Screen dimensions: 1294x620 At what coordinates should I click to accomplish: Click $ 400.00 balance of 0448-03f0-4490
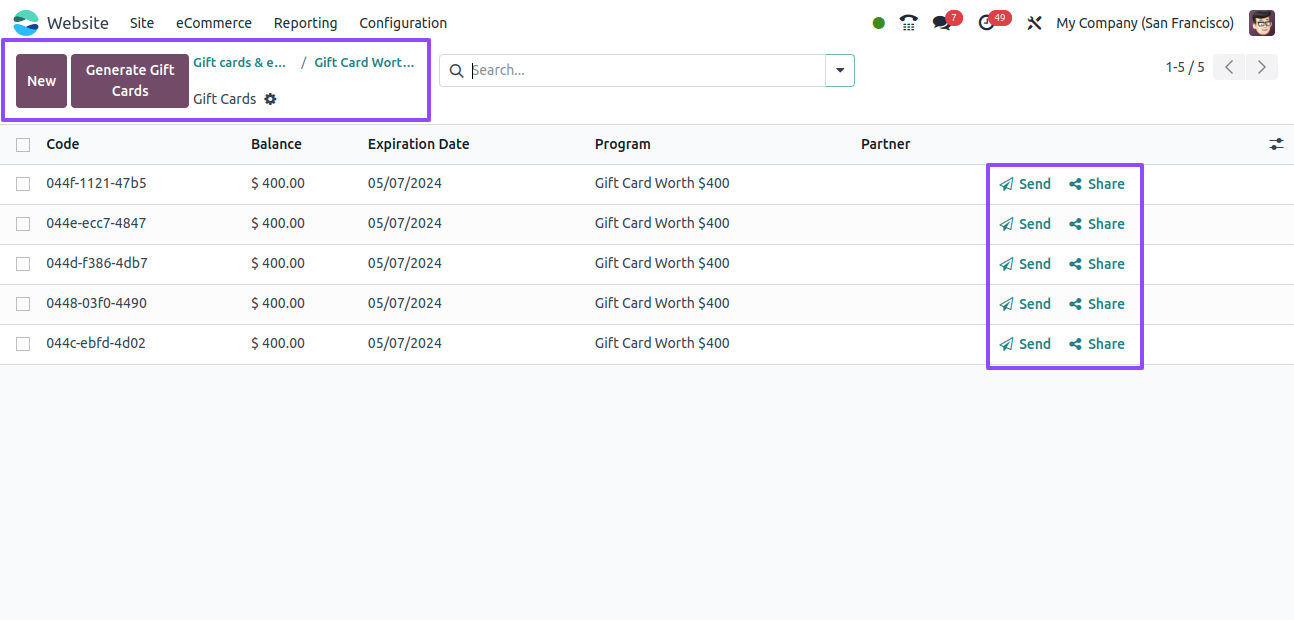tap(278, 304)
